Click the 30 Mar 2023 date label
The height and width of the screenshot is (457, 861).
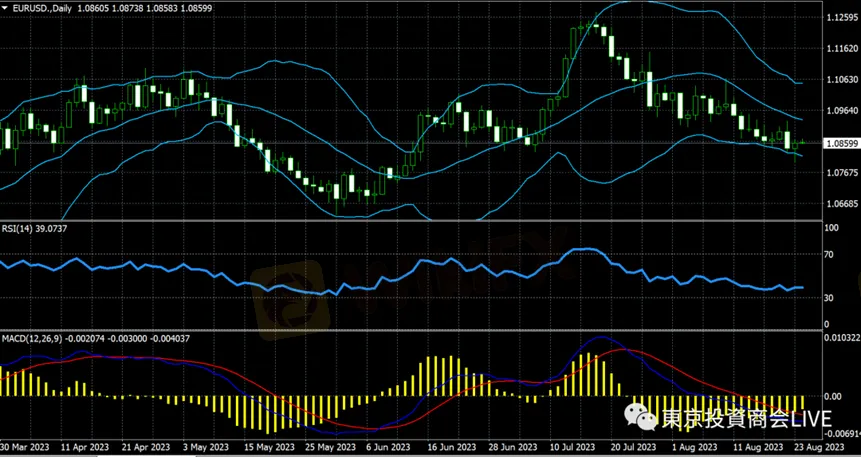pyautogui.click(x=22, y=449)
